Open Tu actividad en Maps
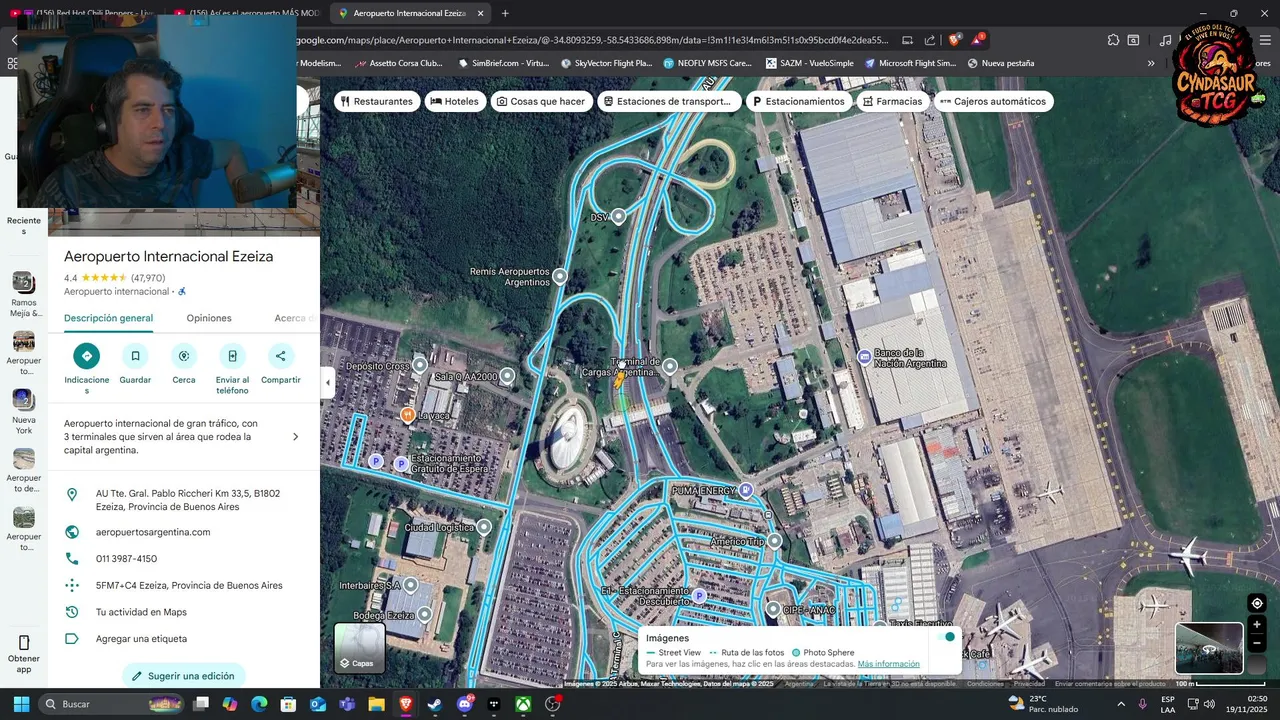The height and width of the screenshot is (720, 1280). tap(141, 612)
